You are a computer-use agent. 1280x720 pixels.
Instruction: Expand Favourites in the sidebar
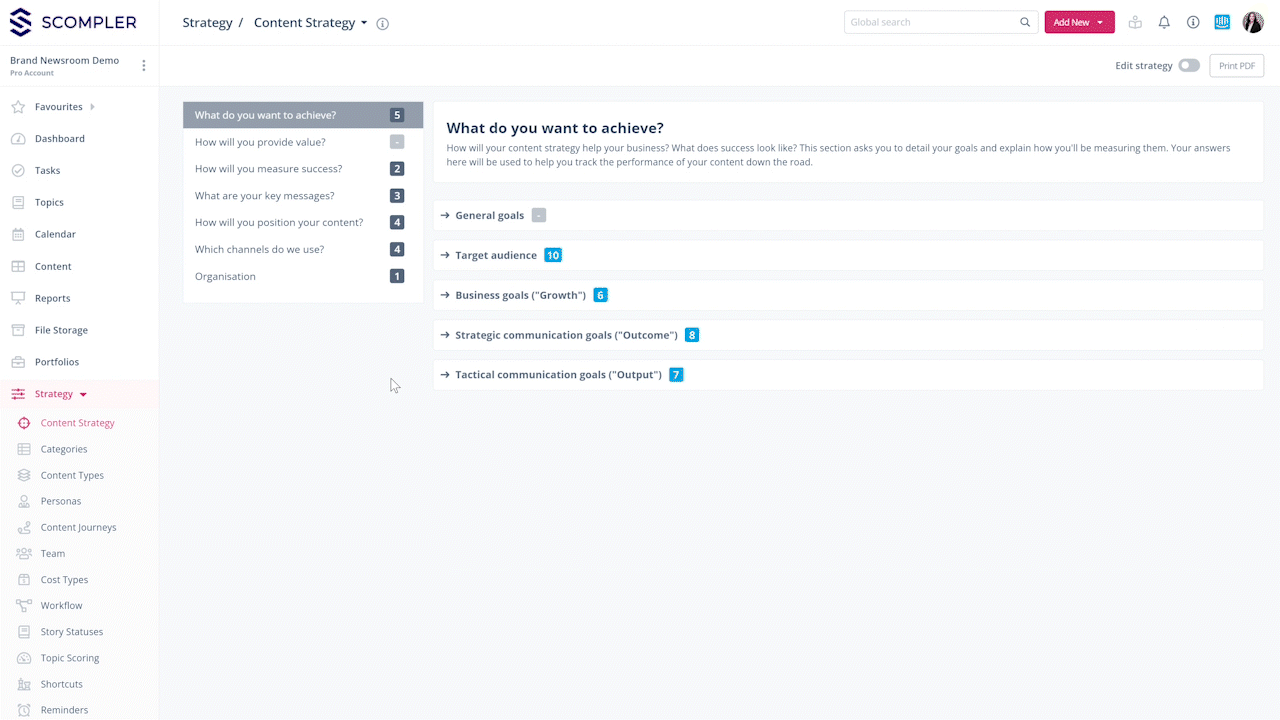pos(93,107)
